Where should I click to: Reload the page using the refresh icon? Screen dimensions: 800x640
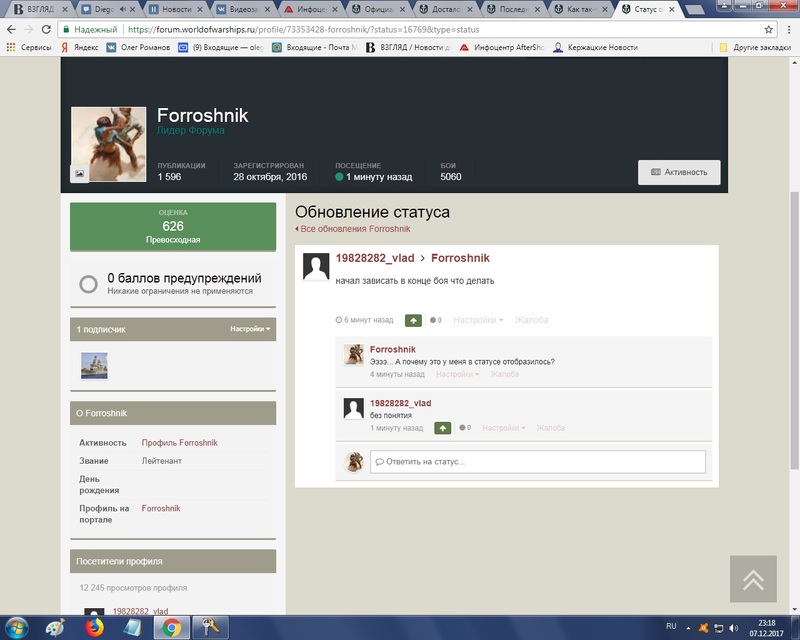point(46,30)
